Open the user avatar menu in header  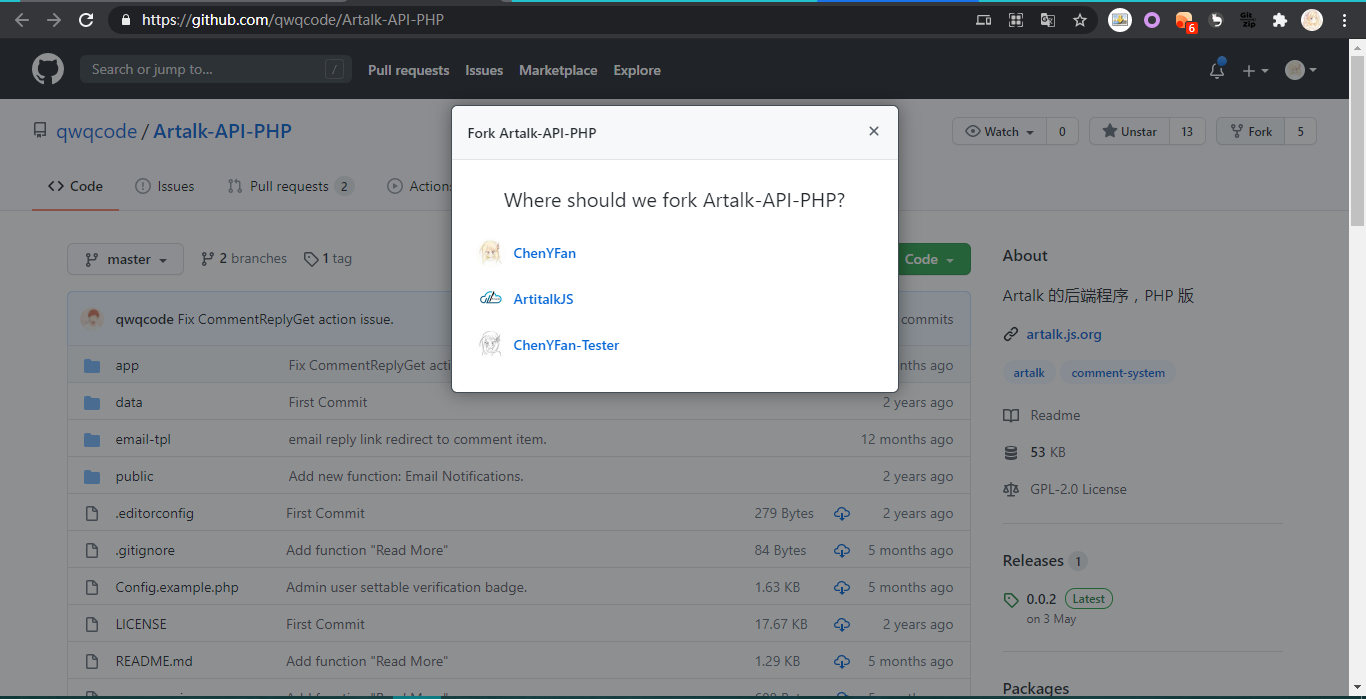[1301, 70]
